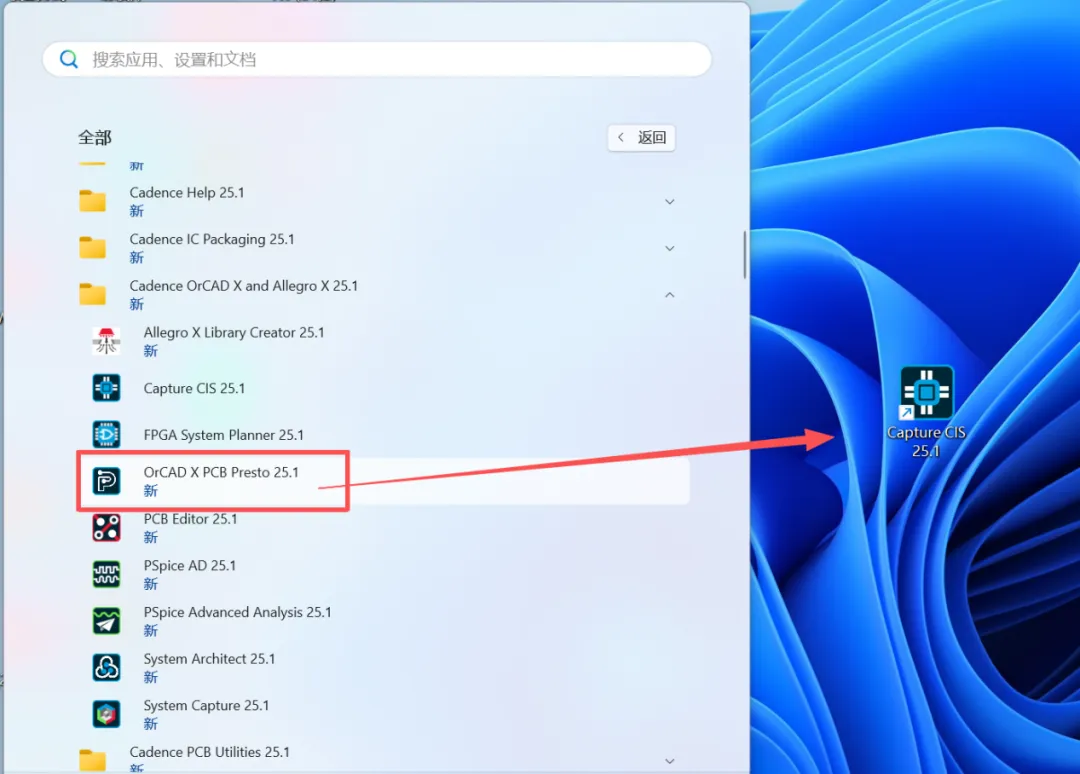The image size is (1080, 774).
Task: Open System Capture 25.1 entry
Action: 382,714
